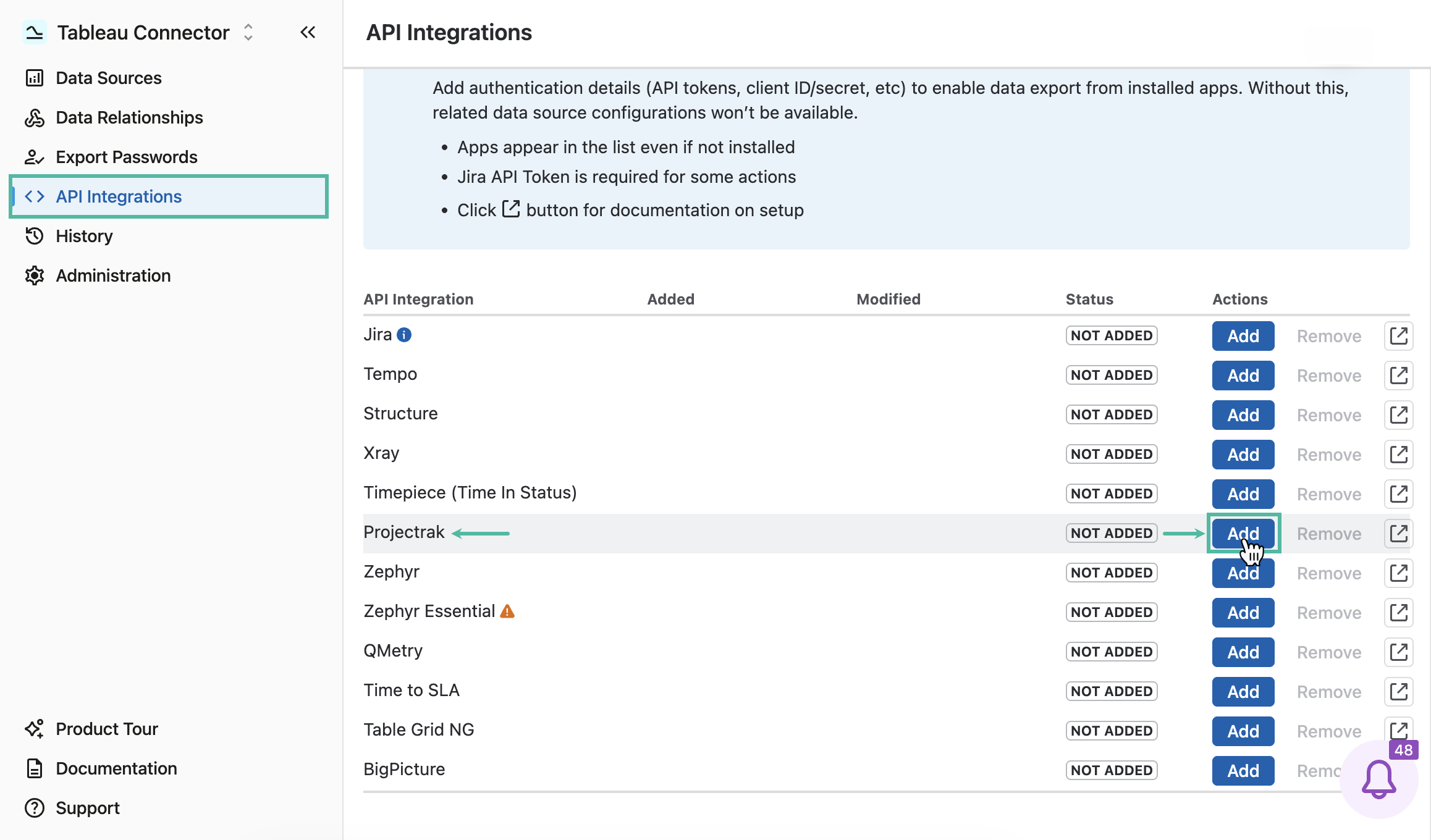The width and height of the screenshot is (1431, 840).
Task: Select API Integrations menu item
Action: coord(169,196)
